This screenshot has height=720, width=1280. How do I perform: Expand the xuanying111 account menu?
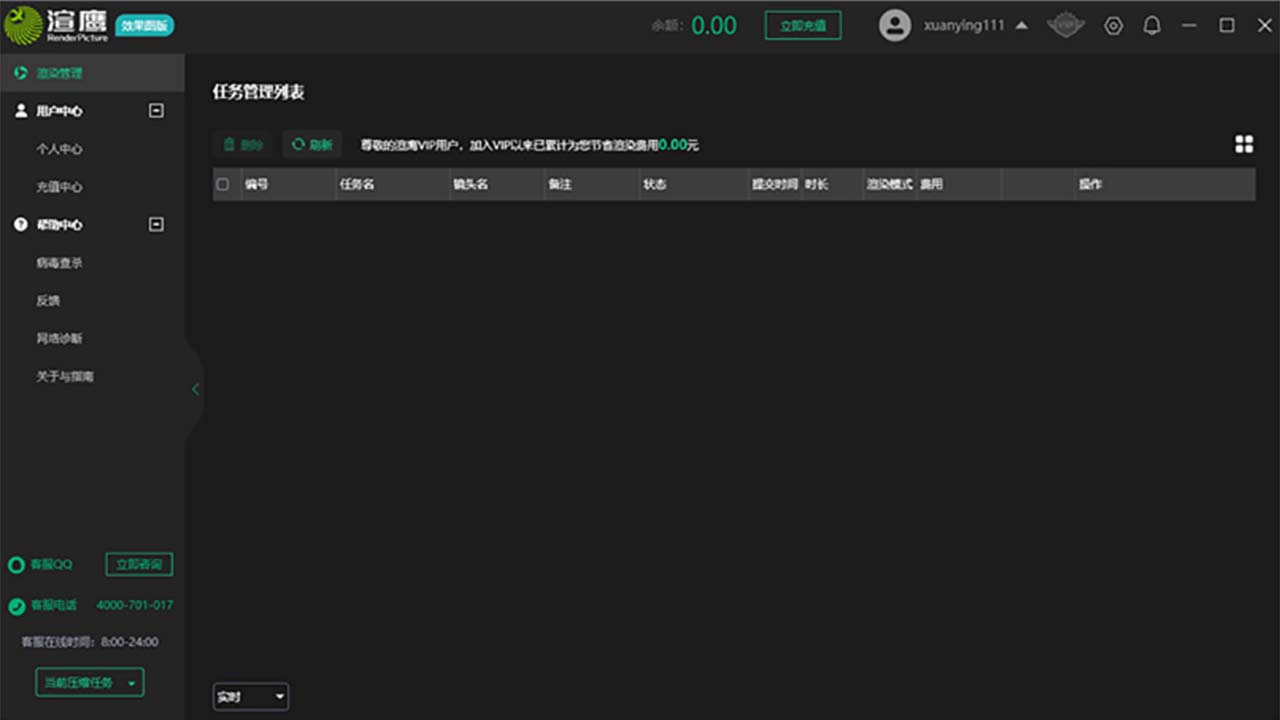1021,26
